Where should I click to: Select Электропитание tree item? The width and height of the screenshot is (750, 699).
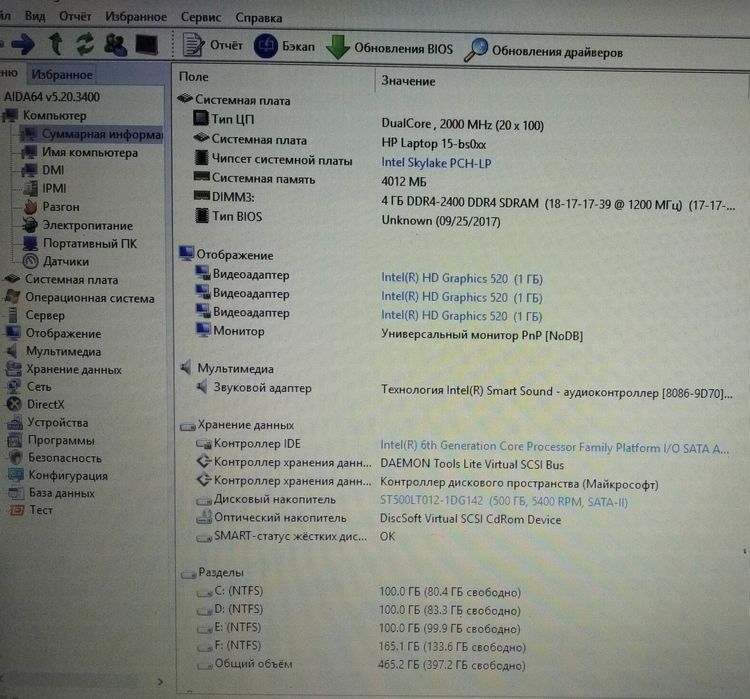[x=78, y=225]
